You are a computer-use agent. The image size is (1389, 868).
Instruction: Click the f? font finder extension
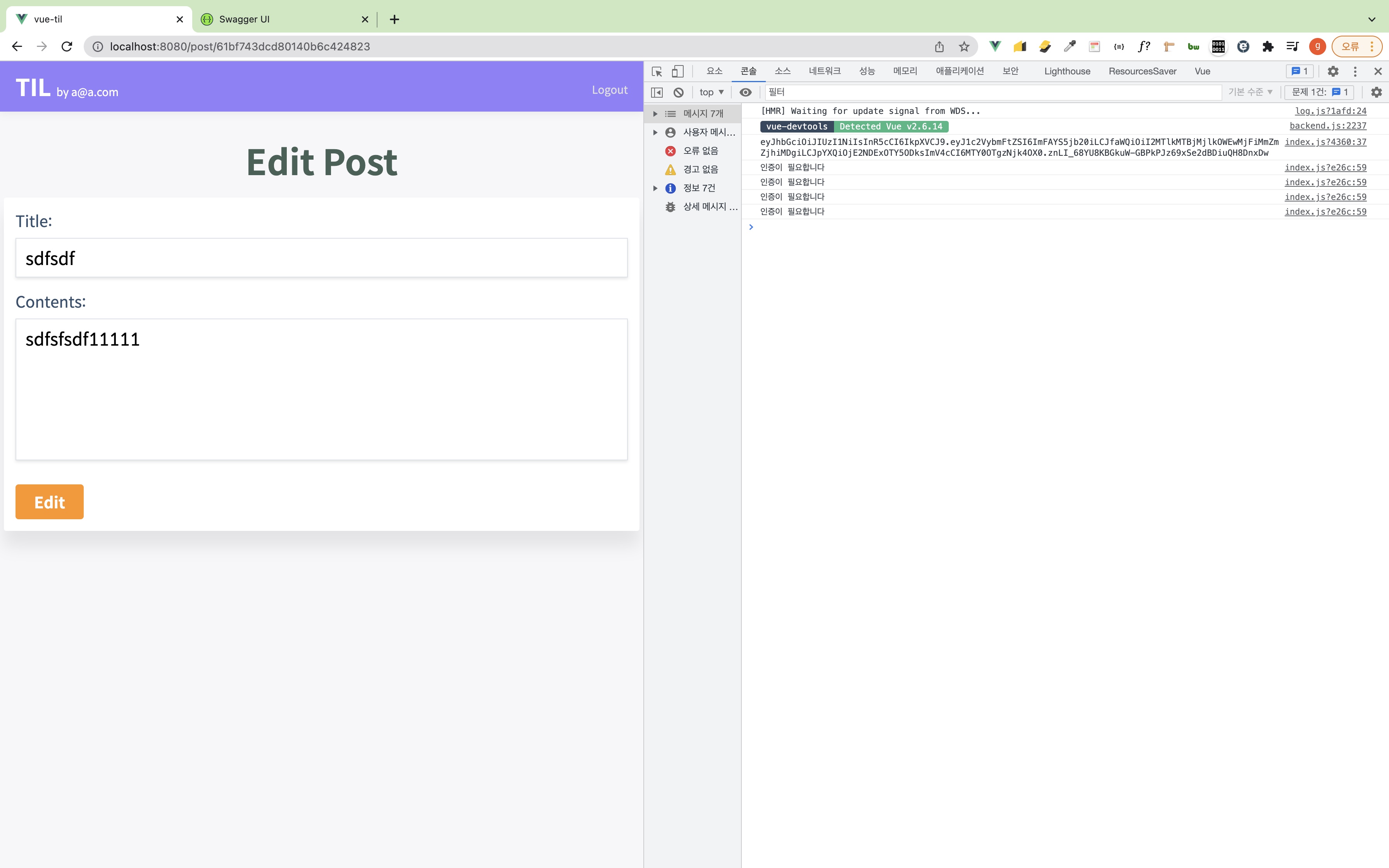1144,46
